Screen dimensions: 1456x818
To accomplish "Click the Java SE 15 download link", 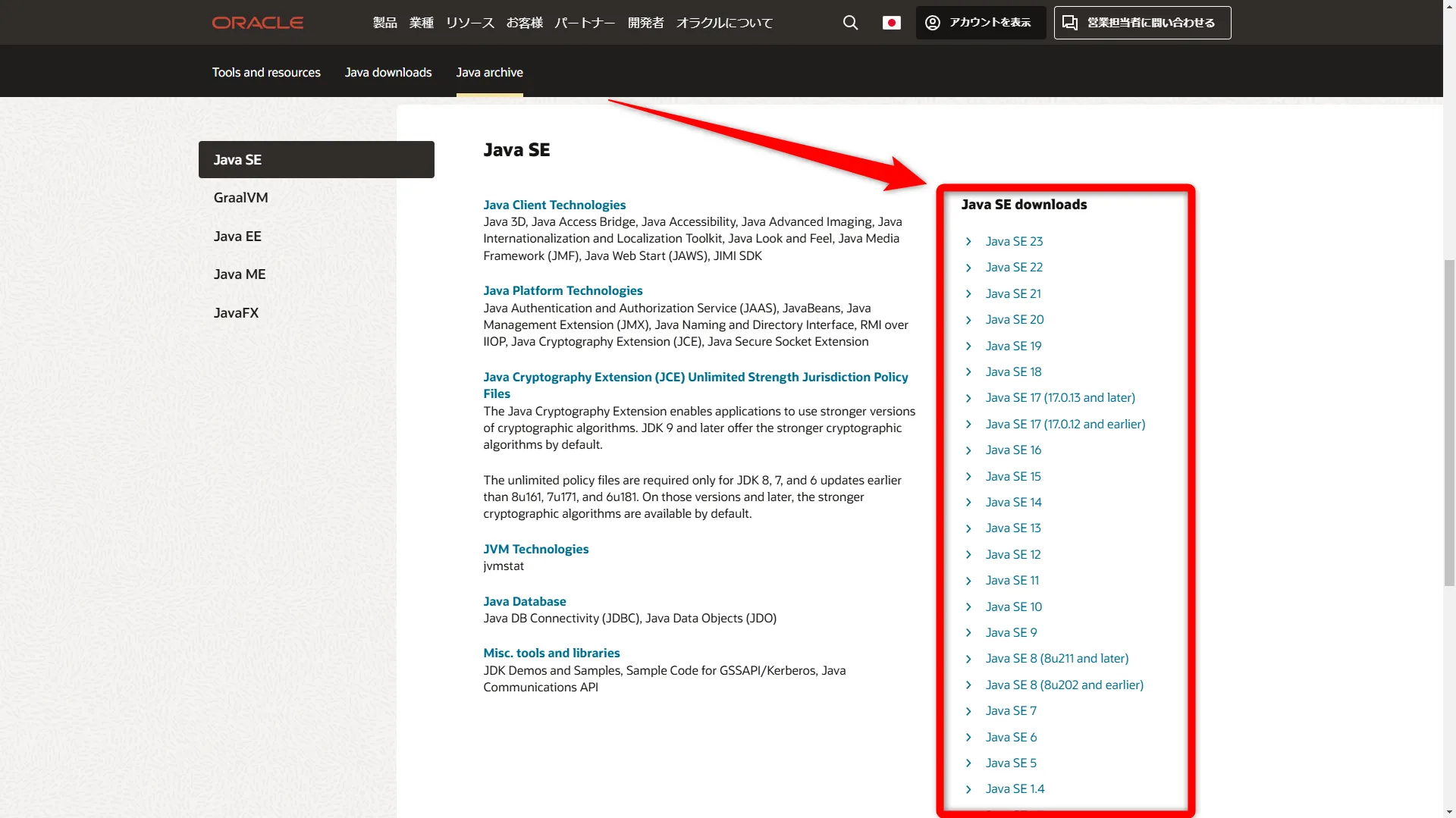I will point(1013,476).
